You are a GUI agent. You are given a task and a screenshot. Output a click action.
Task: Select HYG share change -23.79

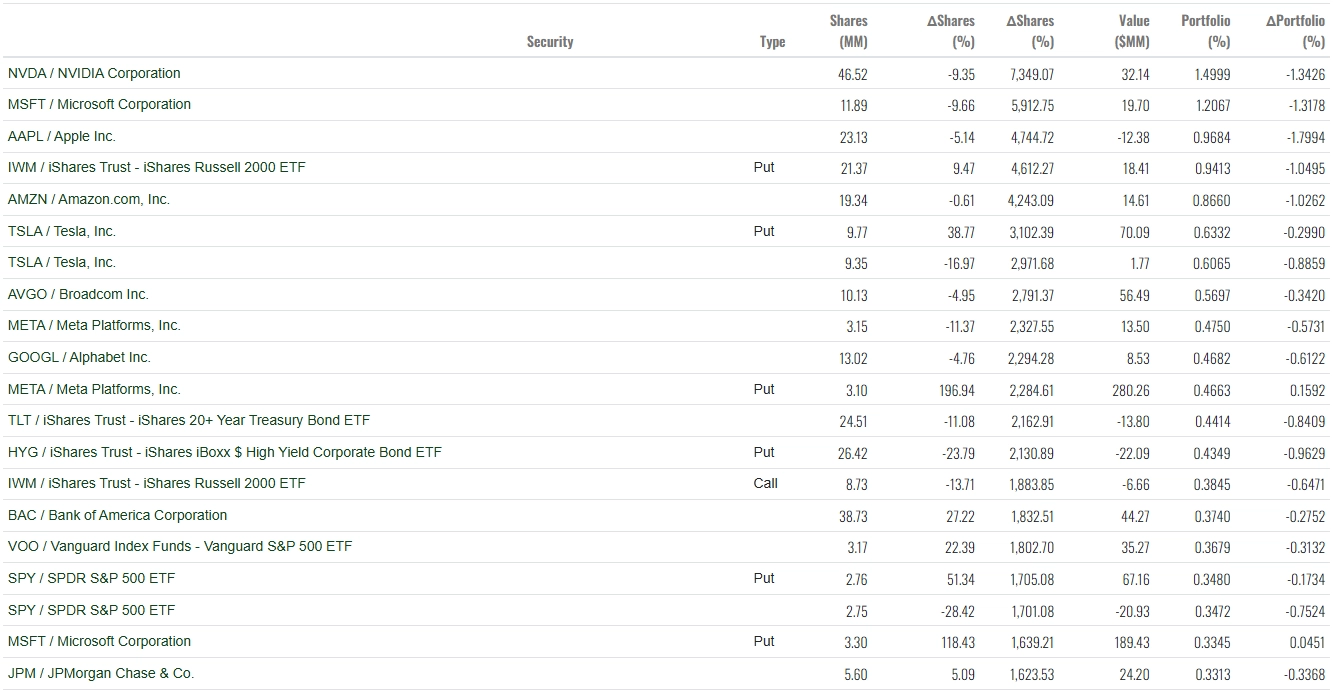[x=958, y=453]
